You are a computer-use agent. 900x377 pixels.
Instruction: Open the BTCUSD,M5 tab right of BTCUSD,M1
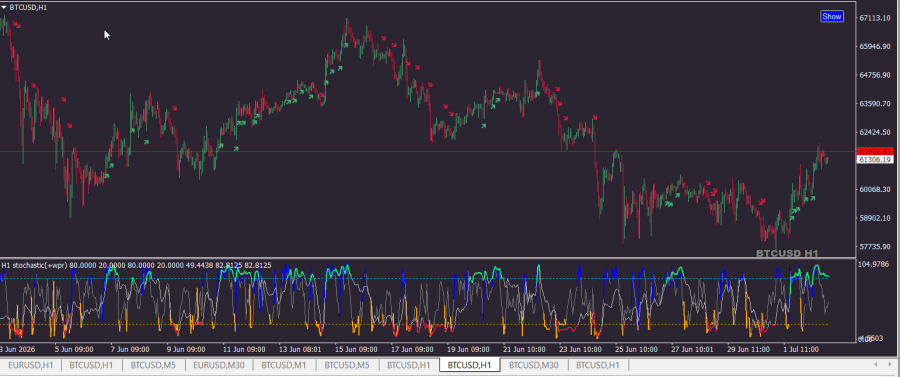pos(347,365)
